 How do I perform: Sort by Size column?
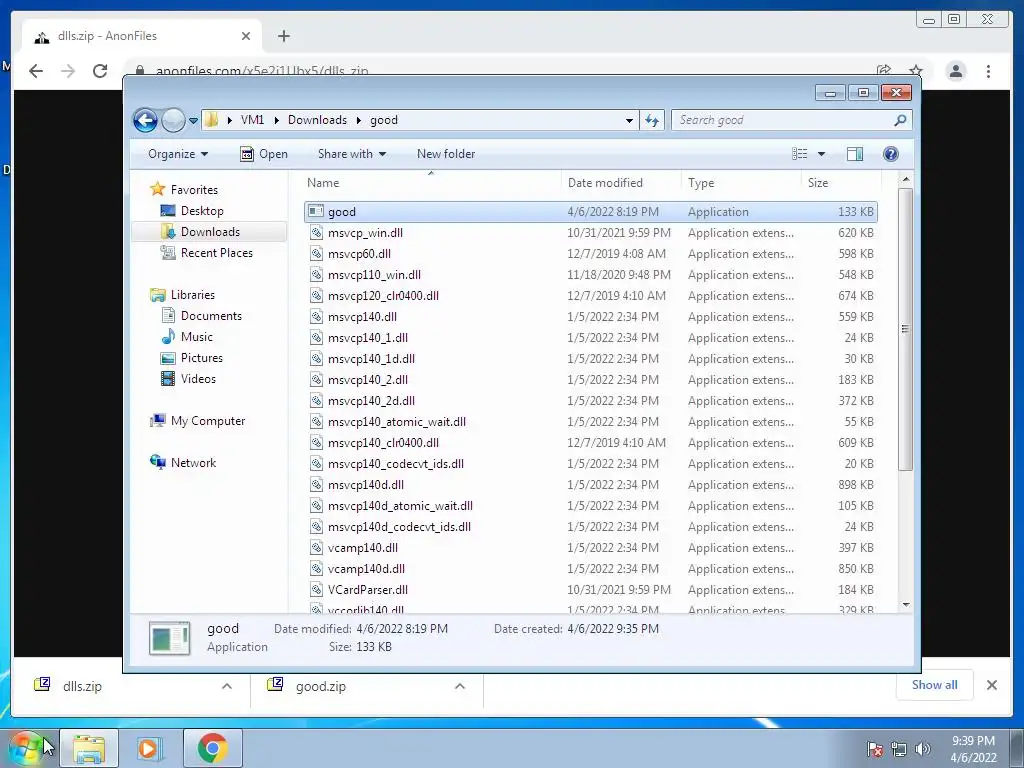click(840, 183)
